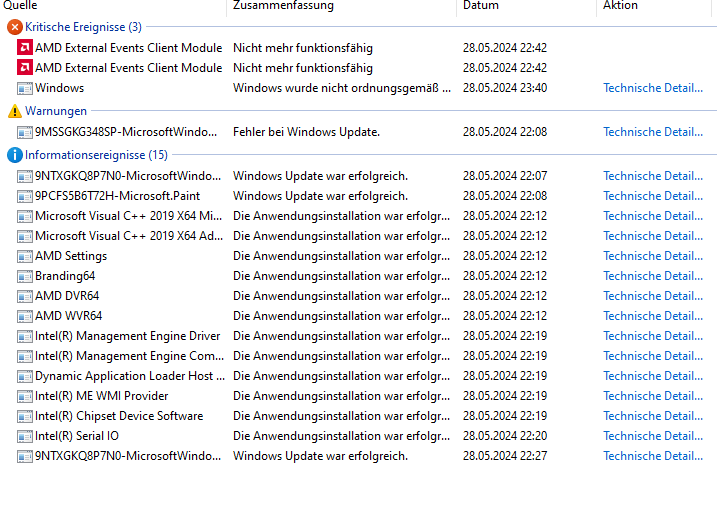Select the 9PCFS5B6T72H-Microsoft.Paint source text
This screenshot has width=717, height=511.
pos(118,196)
